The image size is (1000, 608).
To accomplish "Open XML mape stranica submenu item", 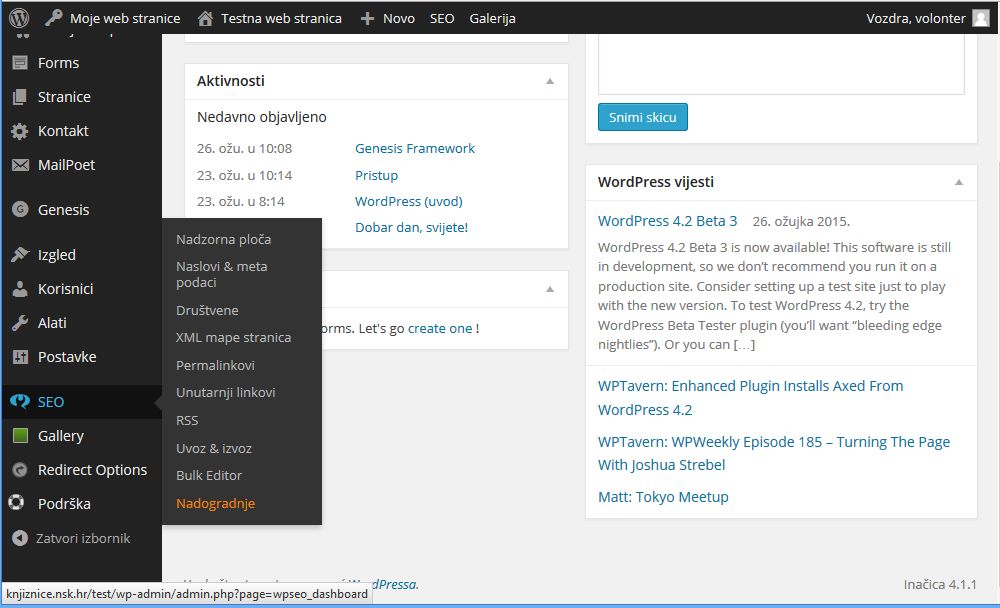I will click(x=233, y=337).
